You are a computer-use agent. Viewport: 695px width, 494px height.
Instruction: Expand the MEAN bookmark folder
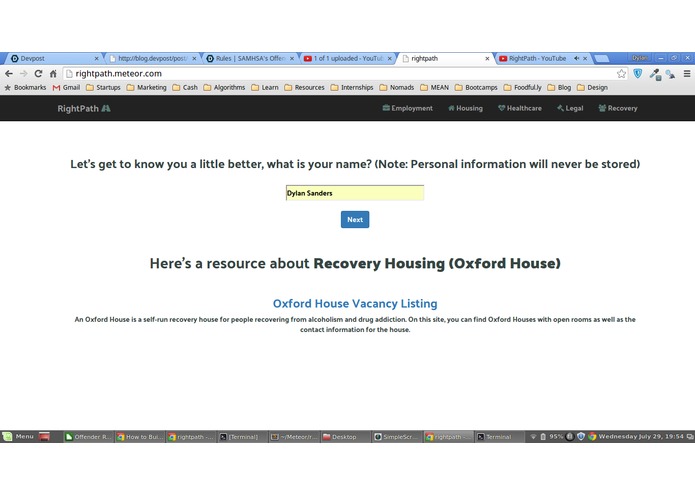coord(435,87)
